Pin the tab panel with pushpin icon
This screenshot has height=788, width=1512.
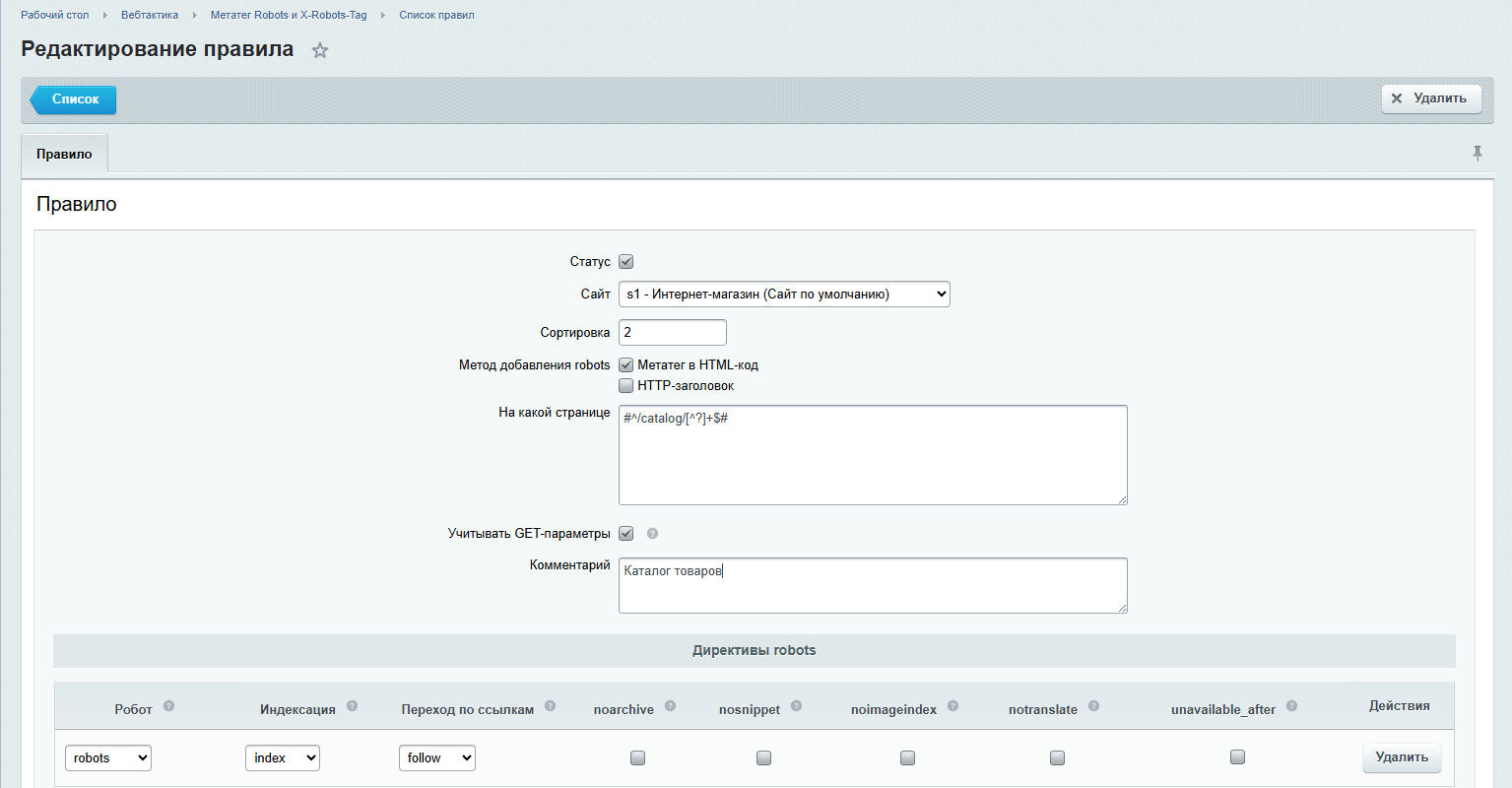[x=1478, y=153]
